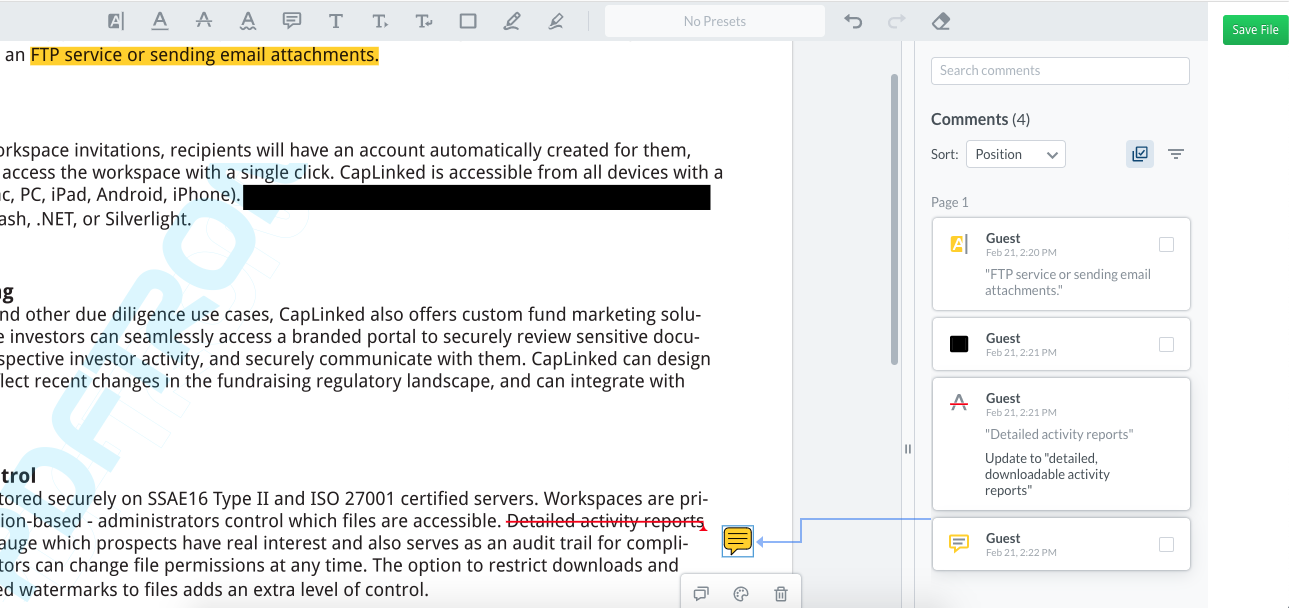Click the Page 1 label
The width and height of the screenshot is (1289, 608).
click(950, 202)
